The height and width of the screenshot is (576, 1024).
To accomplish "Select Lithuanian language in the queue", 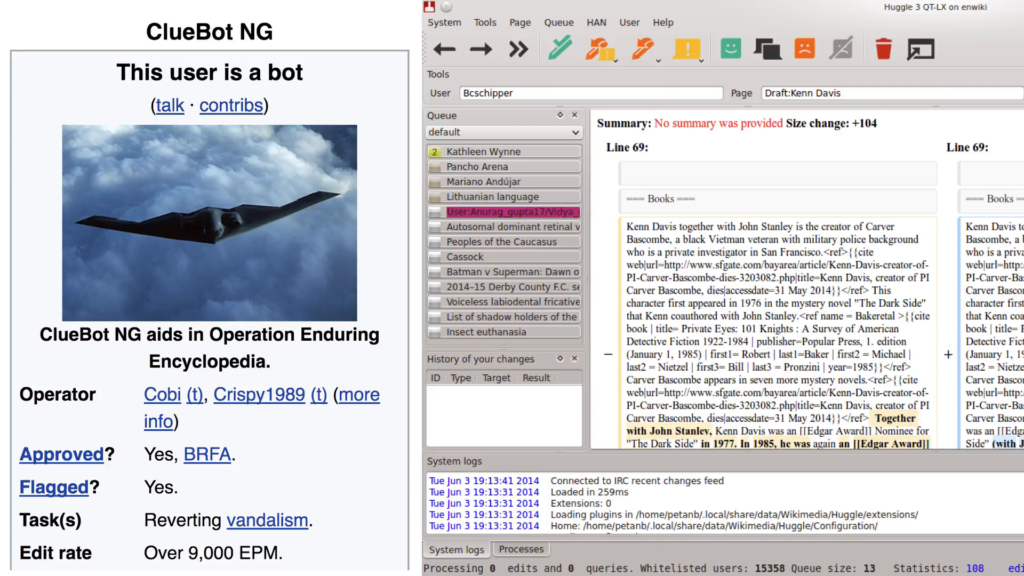I will [x=504, y=197].
